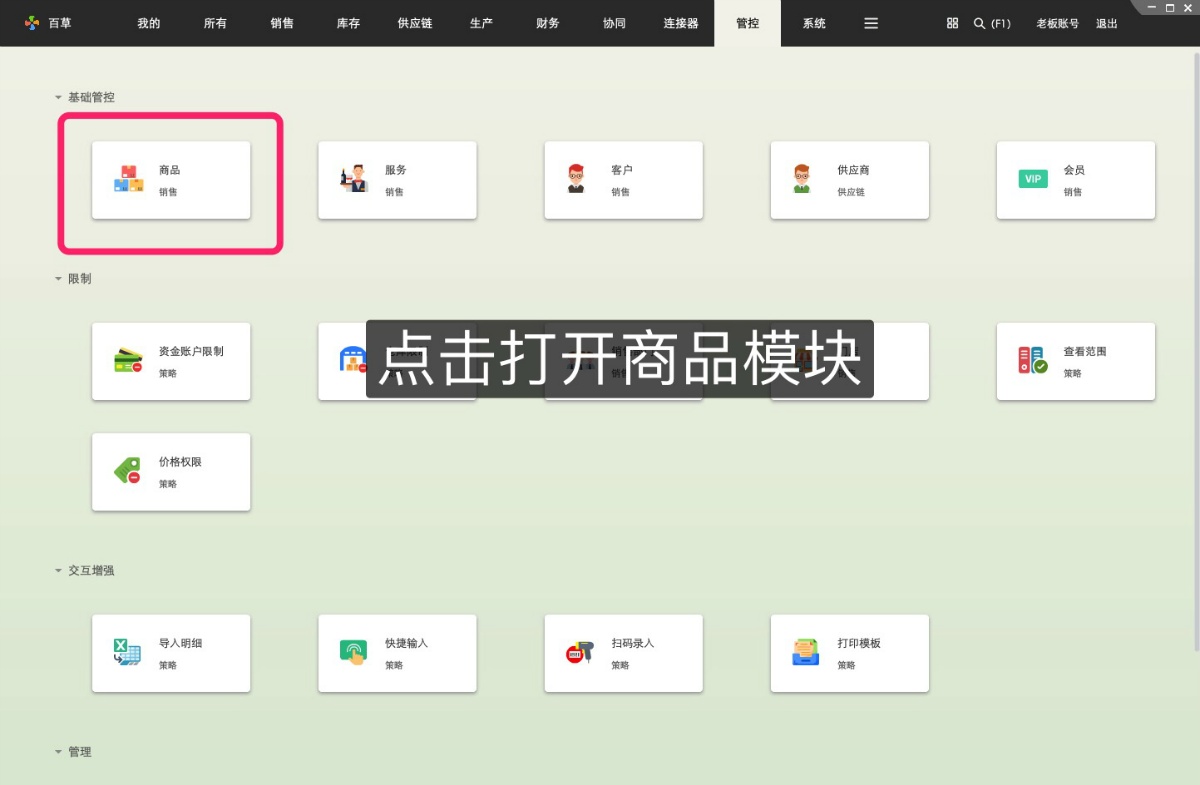The image size is (1200, 785).
Task: Open the 商品 module card
Action: (x=171, y=180)
